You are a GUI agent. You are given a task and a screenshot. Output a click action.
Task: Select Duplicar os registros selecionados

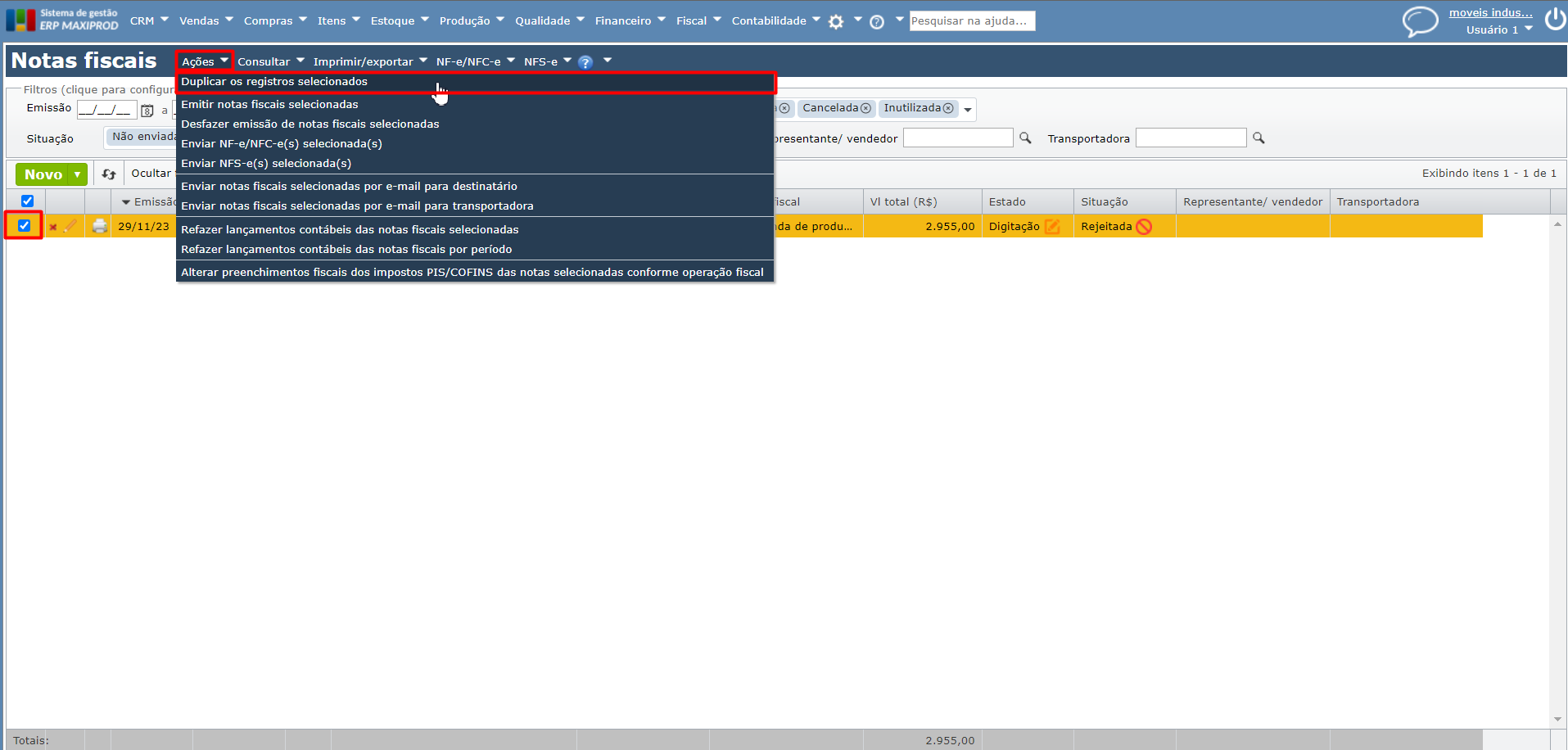476,82
